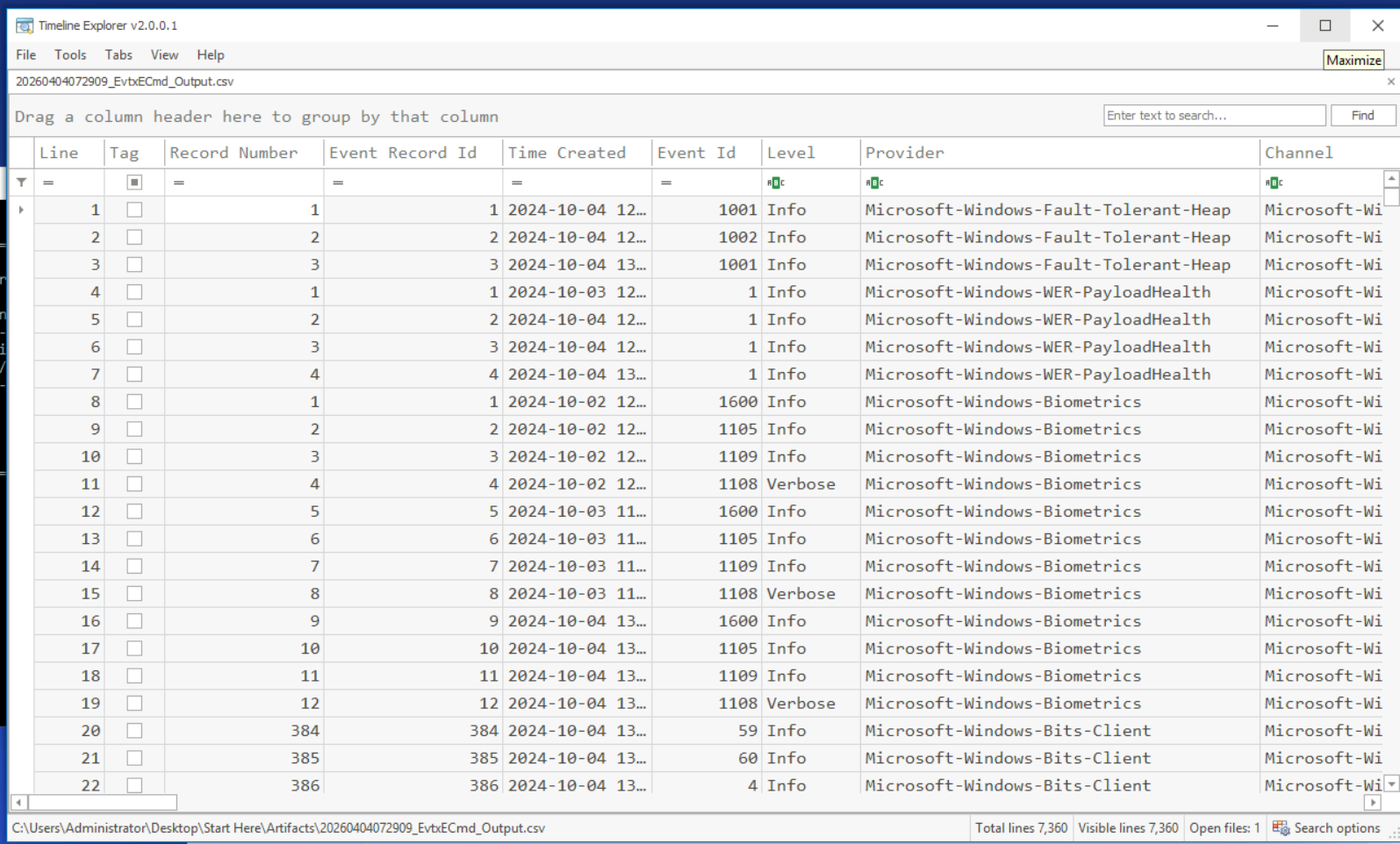Click the vertical scrollbar down arrow

[1391, 784]
